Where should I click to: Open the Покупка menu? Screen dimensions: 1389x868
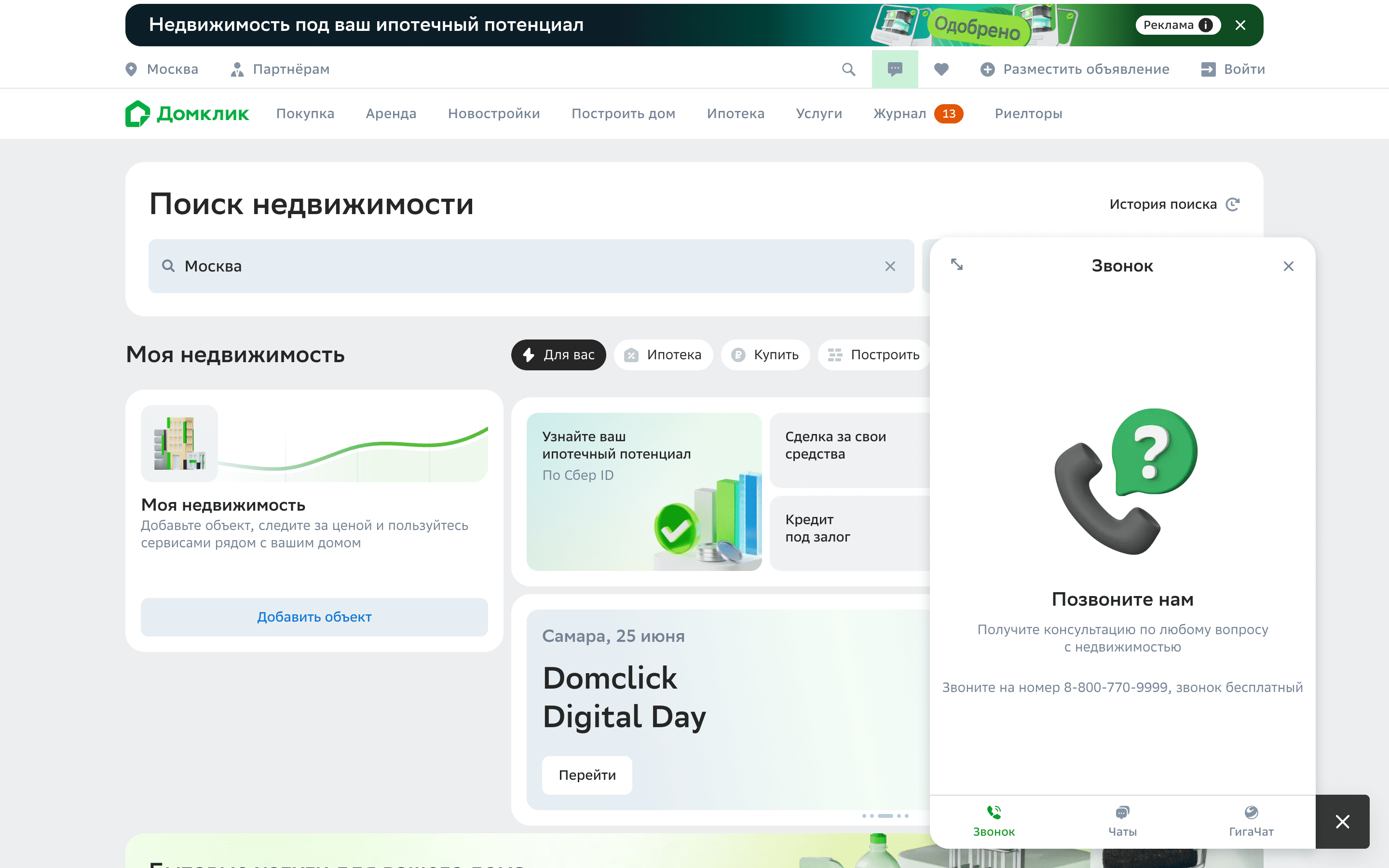tap(305, 114)
